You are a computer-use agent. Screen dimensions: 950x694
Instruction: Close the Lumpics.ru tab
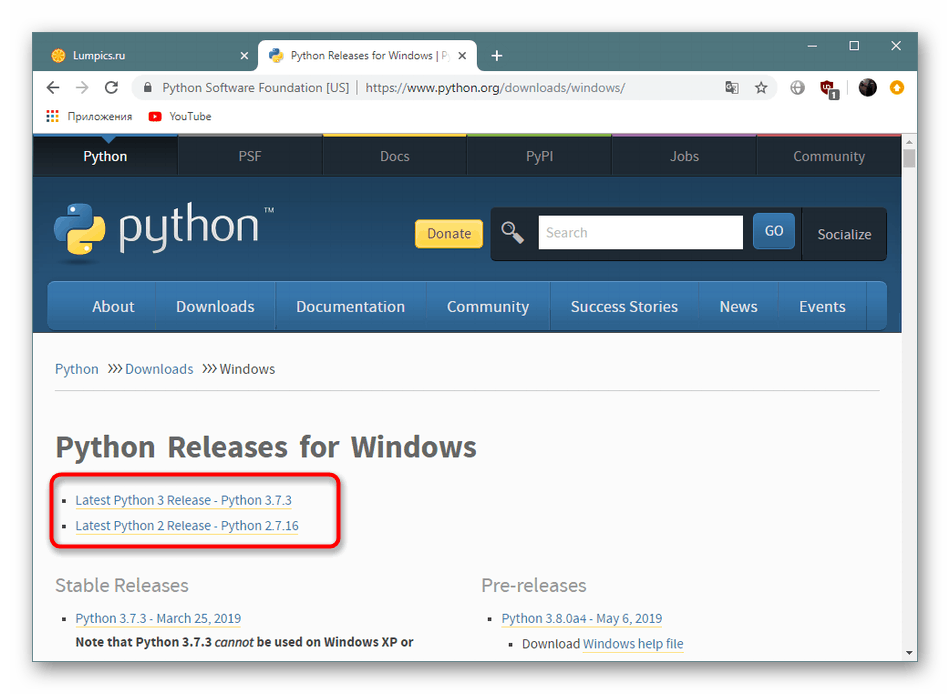(x=244, y=56)
